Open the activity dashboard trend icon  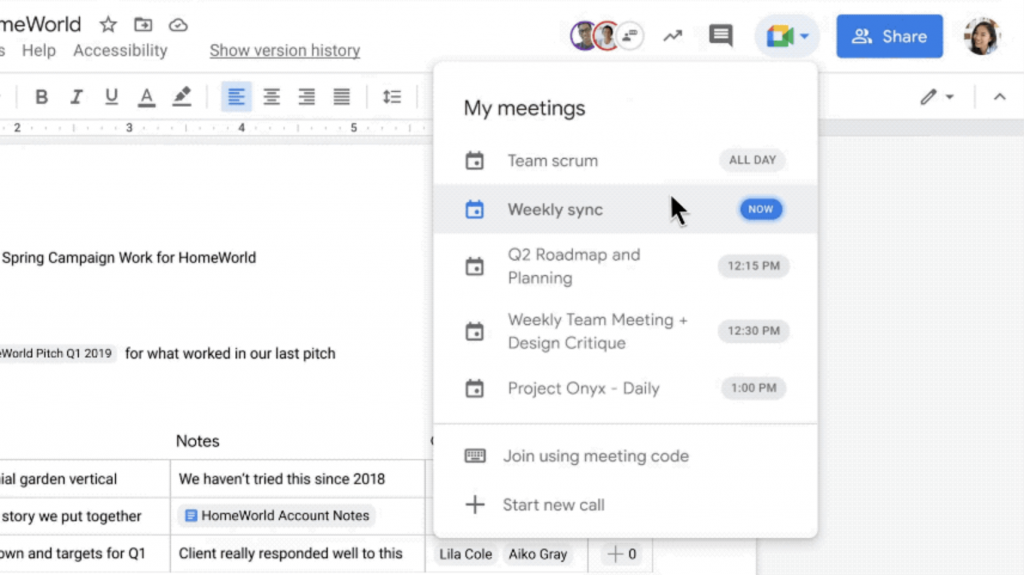pyautogui.click(x=673, y=36)
